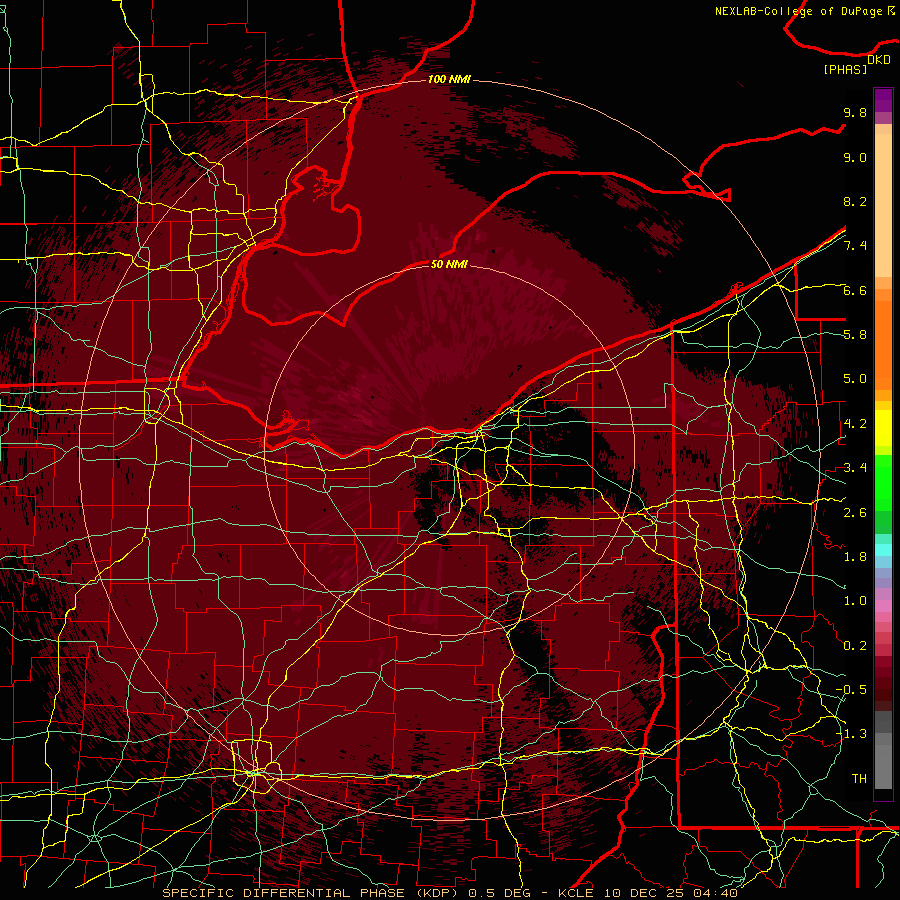This screenshot has width=900, height=900.
Task: Click the 5.0 legend value
Action: (x=855, y=379)
